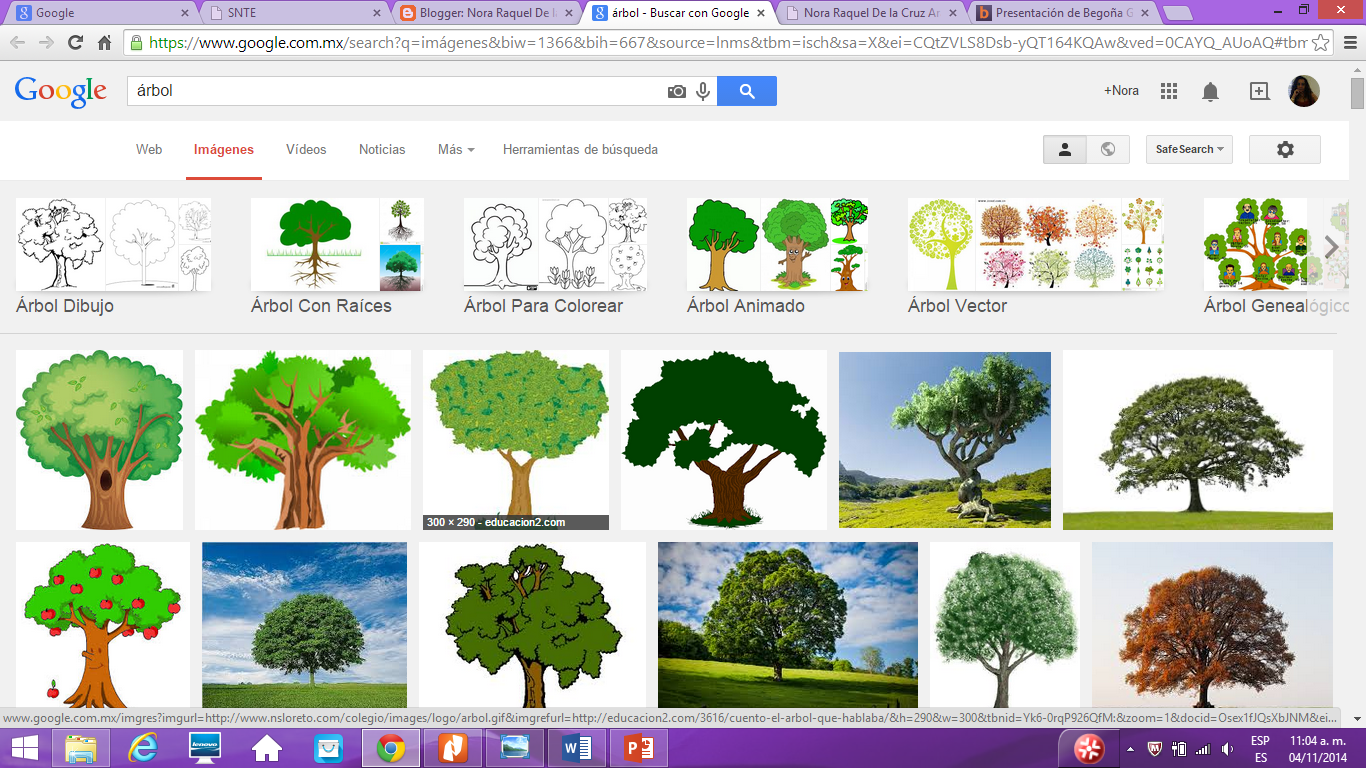Open the Windows Start button
The width and height of the screenshot is (1366, 768).
25,748
